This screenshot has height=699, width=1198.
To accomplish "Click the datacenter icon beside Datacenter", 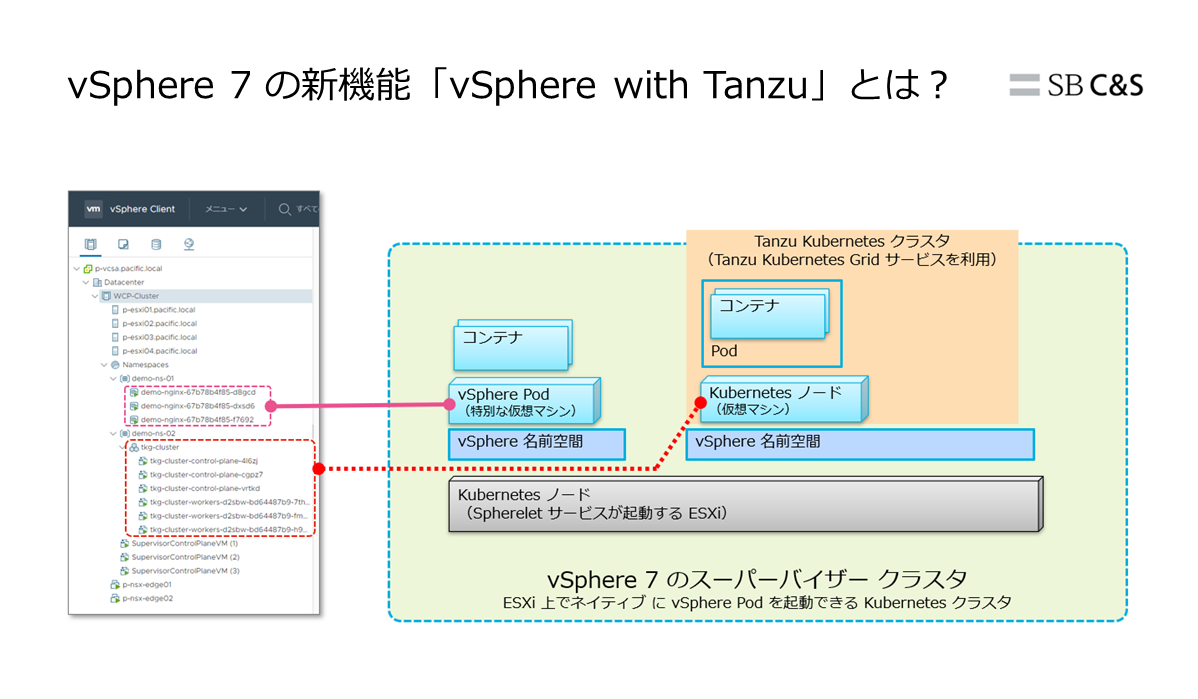I will (x=97, y=283).
